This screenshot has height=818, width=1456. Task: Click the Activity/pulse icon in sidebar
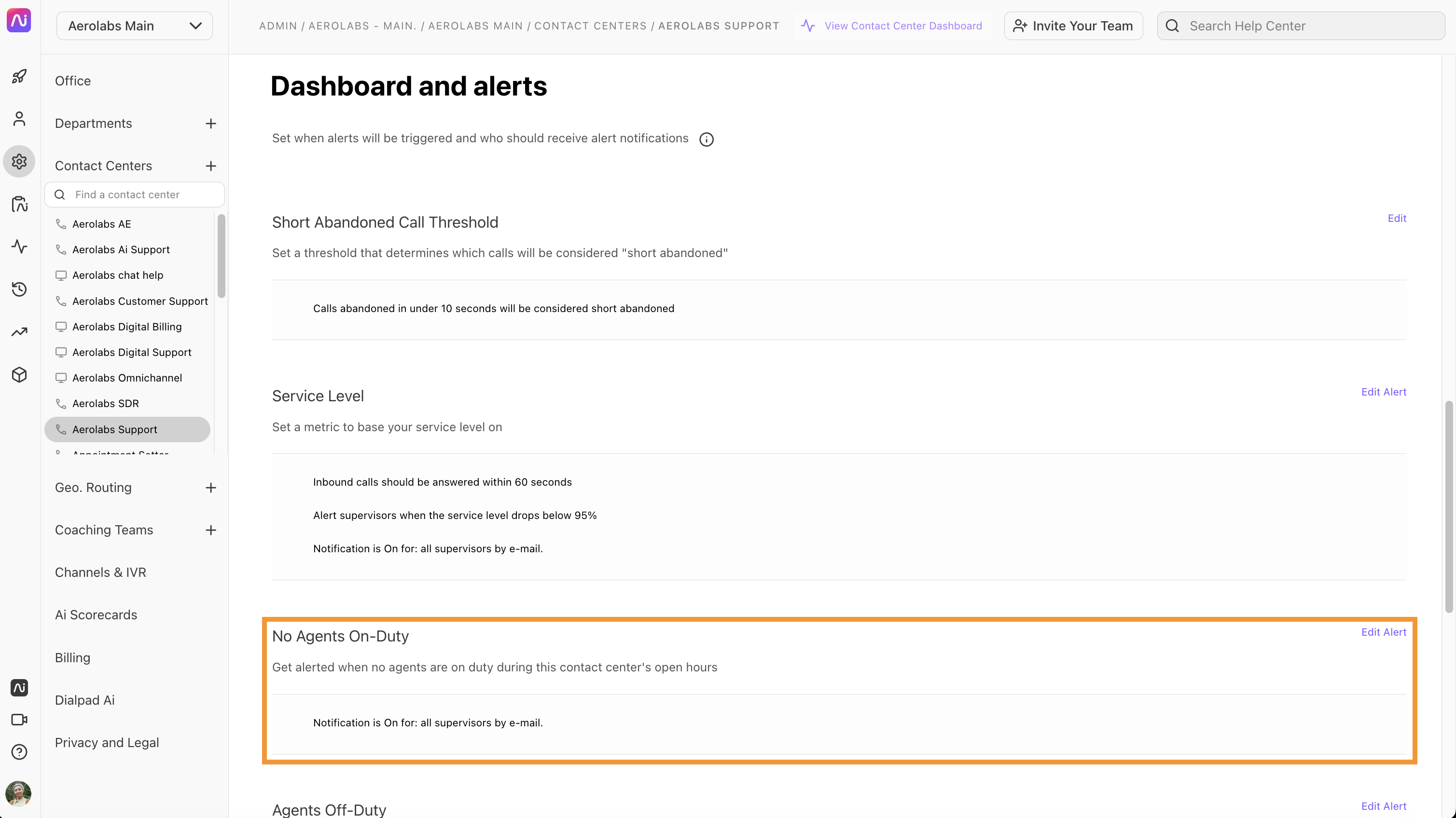(x=19, y=247)
